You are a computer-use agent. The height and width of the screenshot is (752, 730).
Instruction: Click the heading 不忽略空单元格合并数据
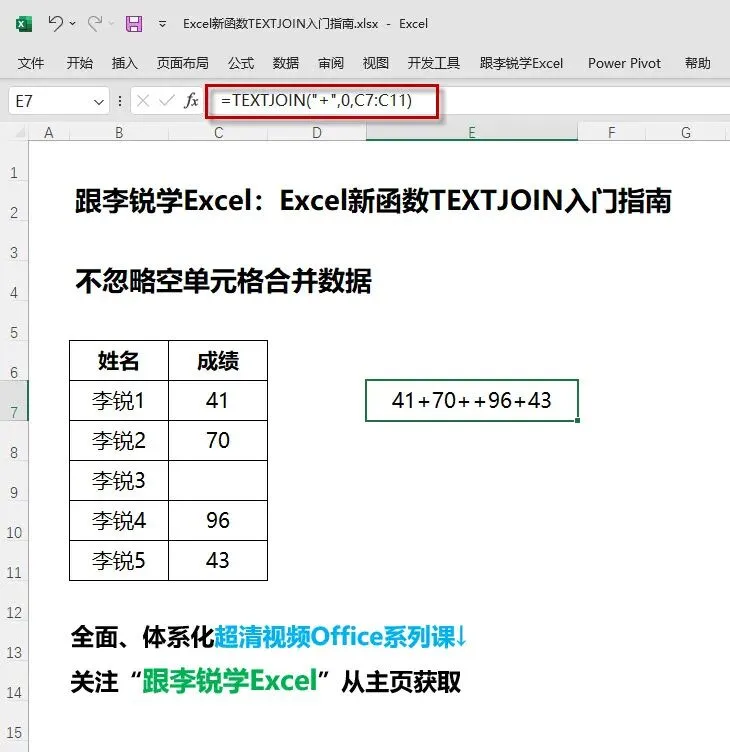tap(224, 281)
